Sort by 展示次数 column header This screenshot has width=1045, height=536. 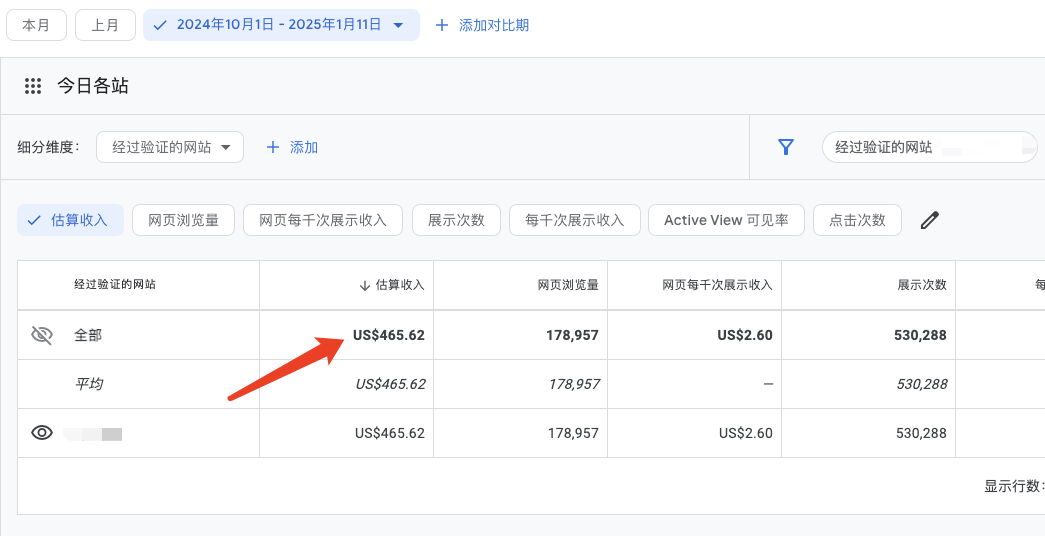click(922, 285)
